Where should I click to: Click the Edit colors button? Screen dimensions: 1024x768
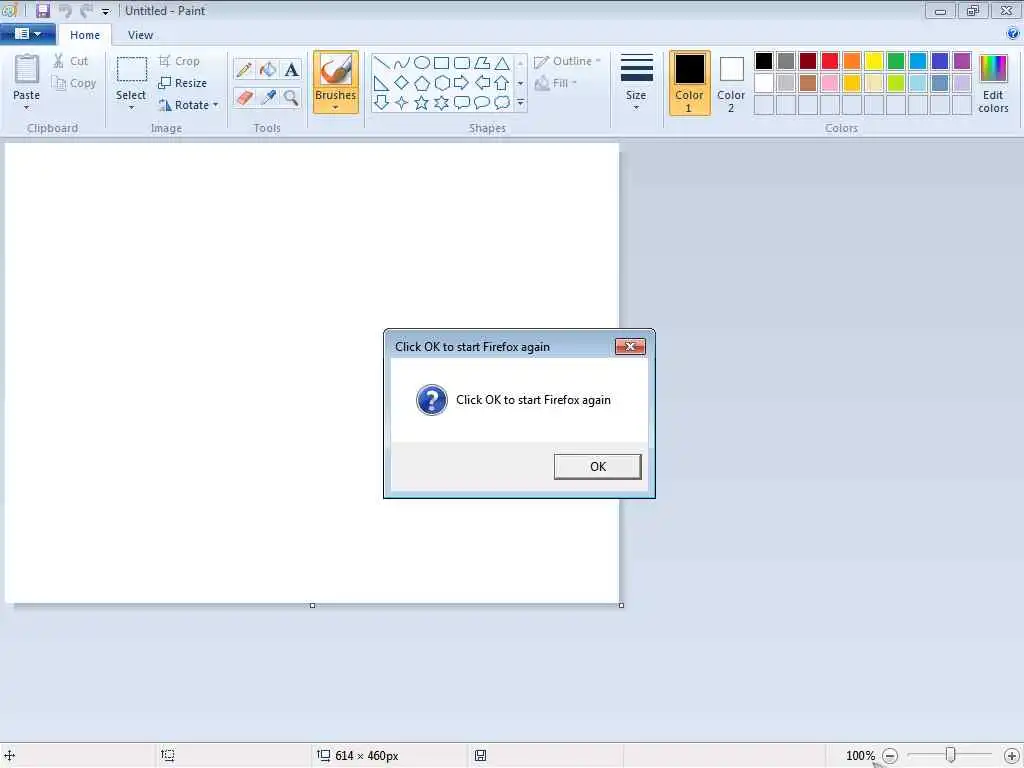point(993,84)
